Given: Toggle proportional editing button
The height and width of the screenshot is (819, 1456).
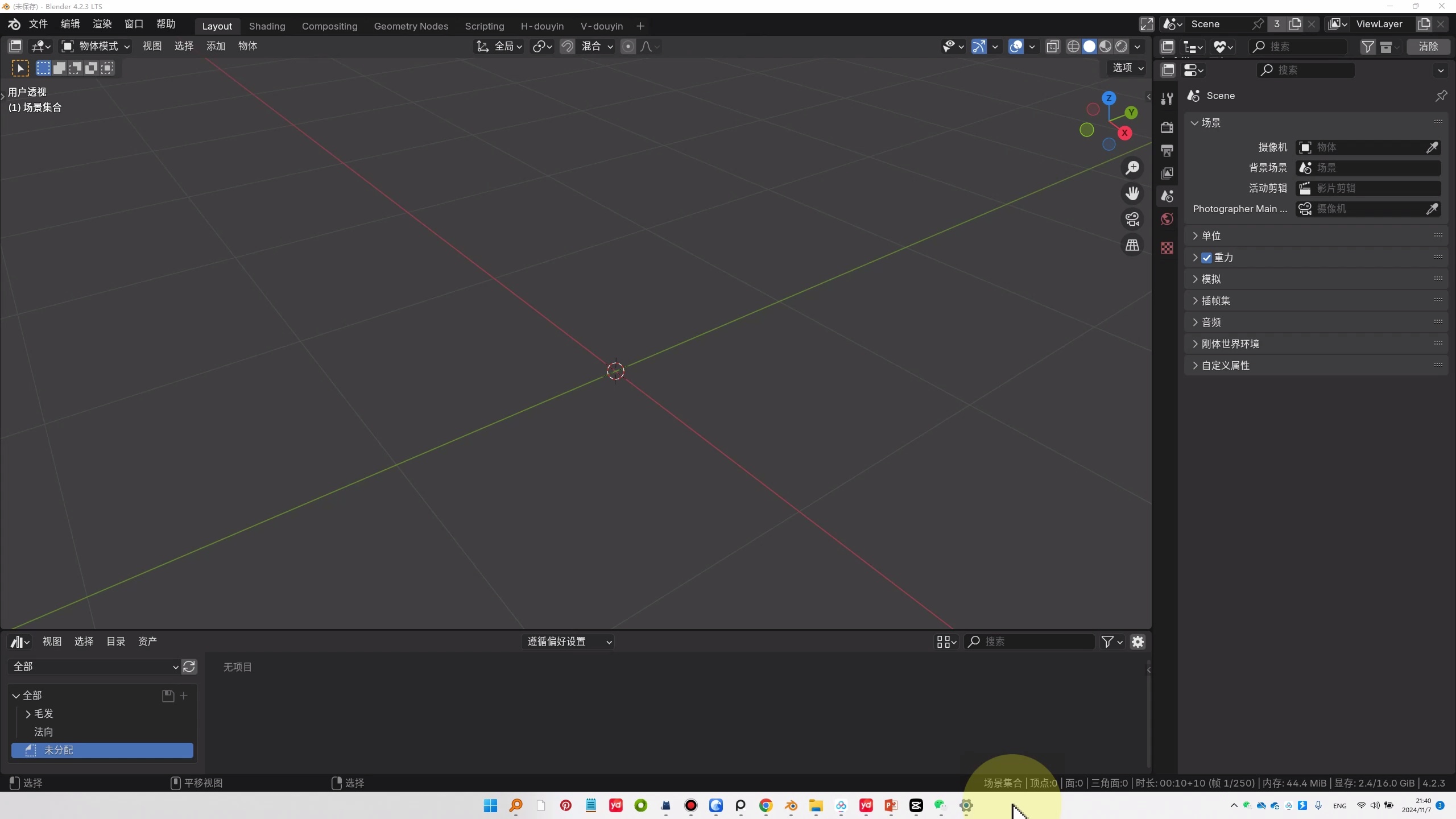Looking at the screenshot, I should click(x=628, y=47).
